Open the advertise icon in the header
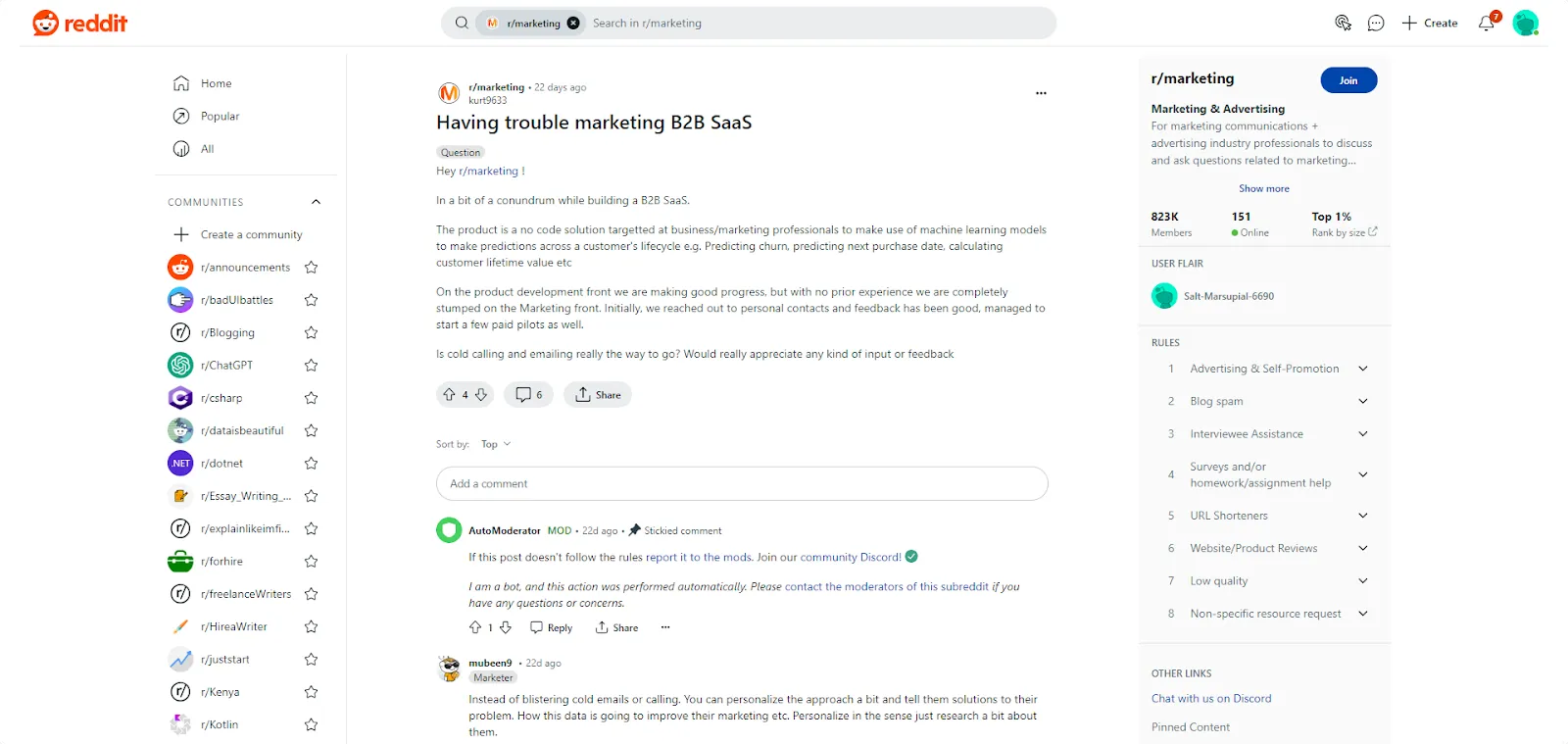Image resolution: width=1568 pixels, height=744 pixels. pos(1343,23)
